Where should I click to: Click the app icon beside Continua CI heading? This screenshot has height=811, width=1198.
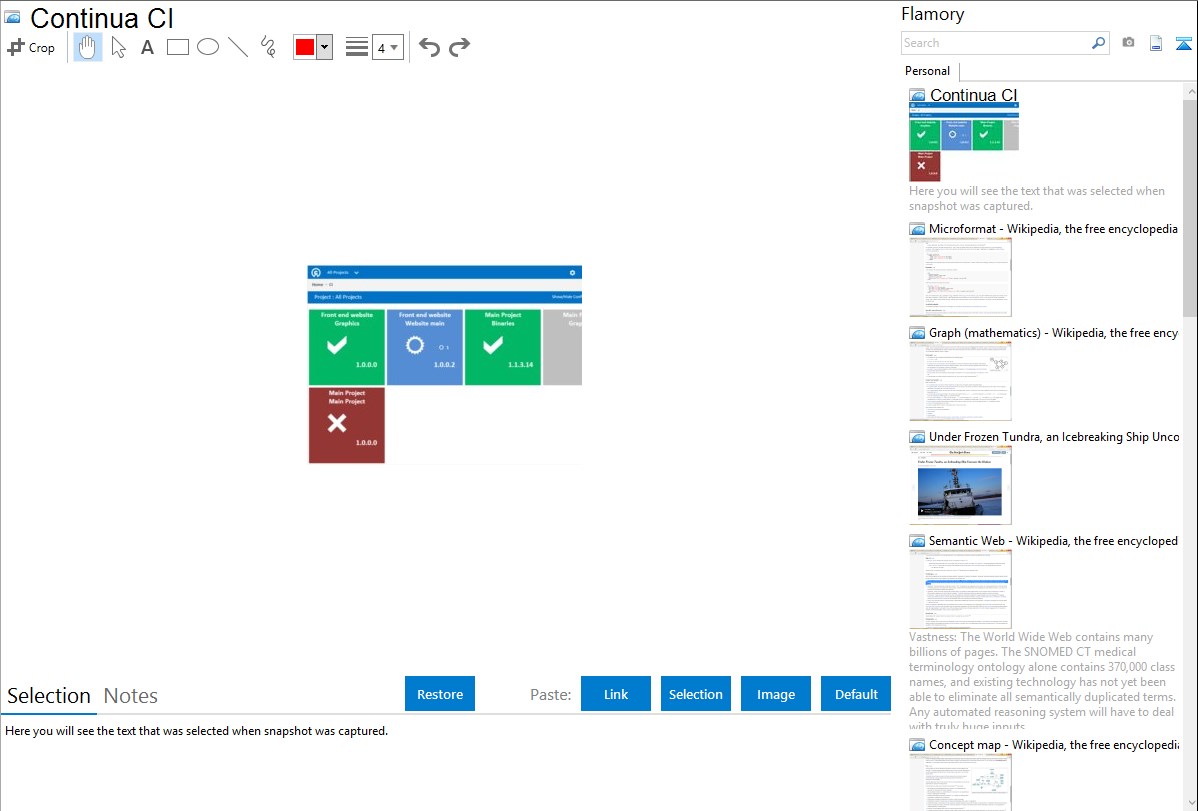pos(13,17)
